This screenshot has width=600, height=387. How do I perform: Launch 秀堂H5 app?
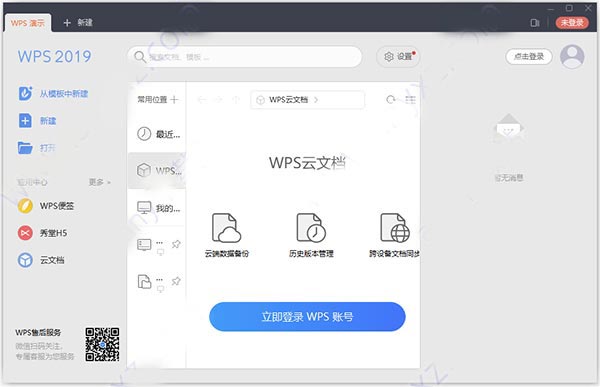[42, 233]
